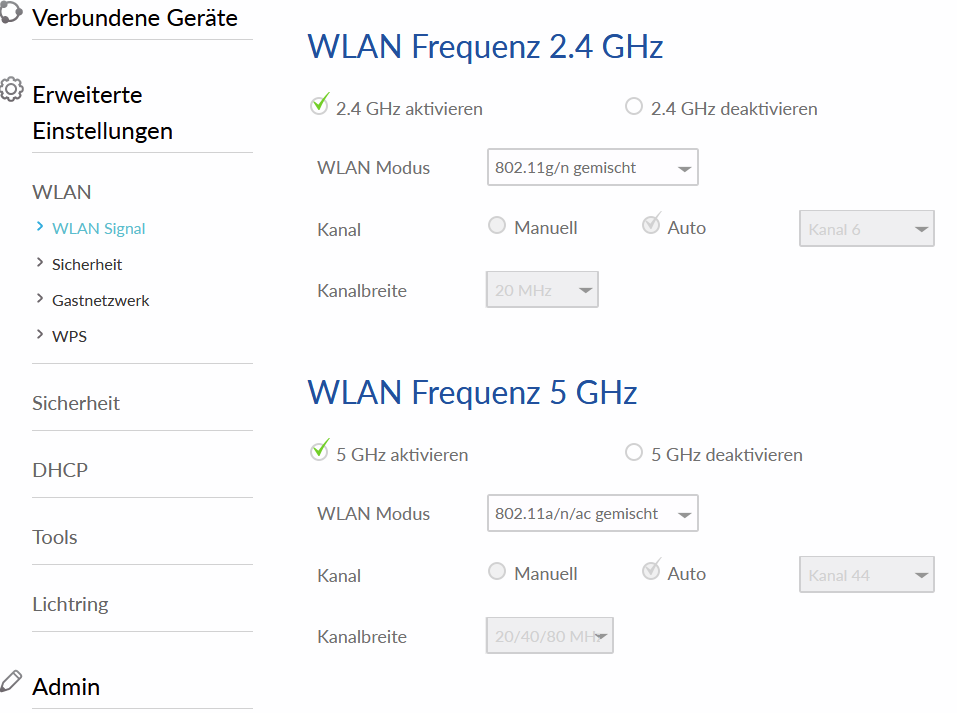
Task: Open the Gastnetzwerk settings link
Action: pos(100,300)
